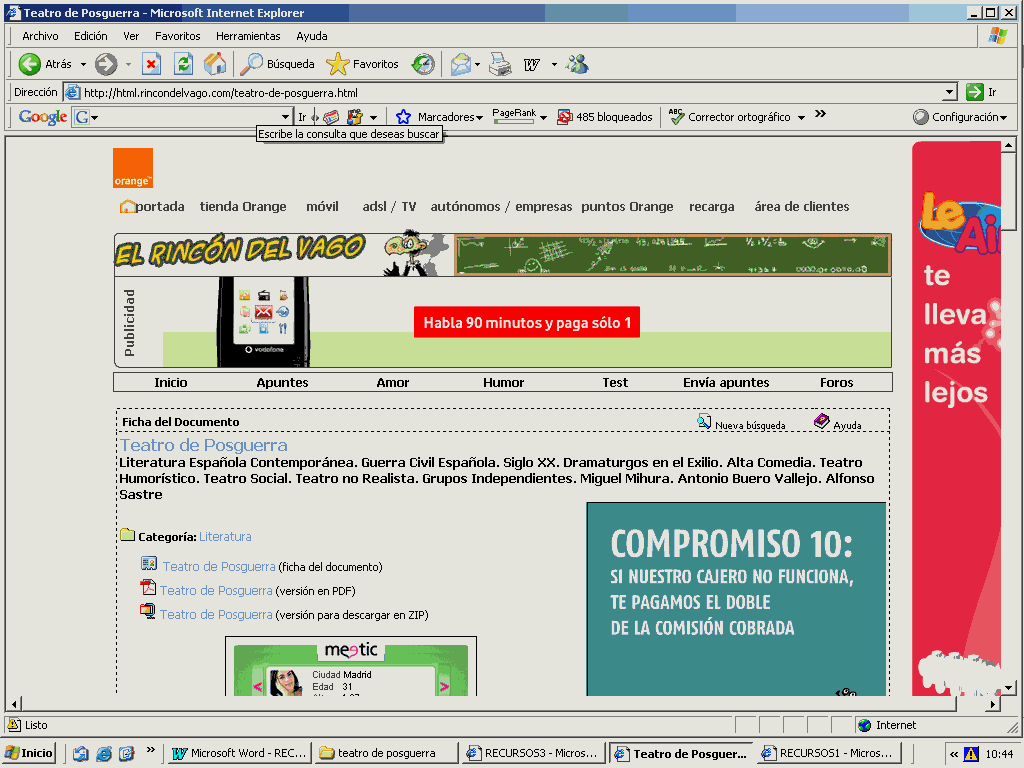The height and width of the screenshot is (768, 1024).
Task: Click the Foros navigation tab
Action: pyautogui.click(x=837, y=383)
